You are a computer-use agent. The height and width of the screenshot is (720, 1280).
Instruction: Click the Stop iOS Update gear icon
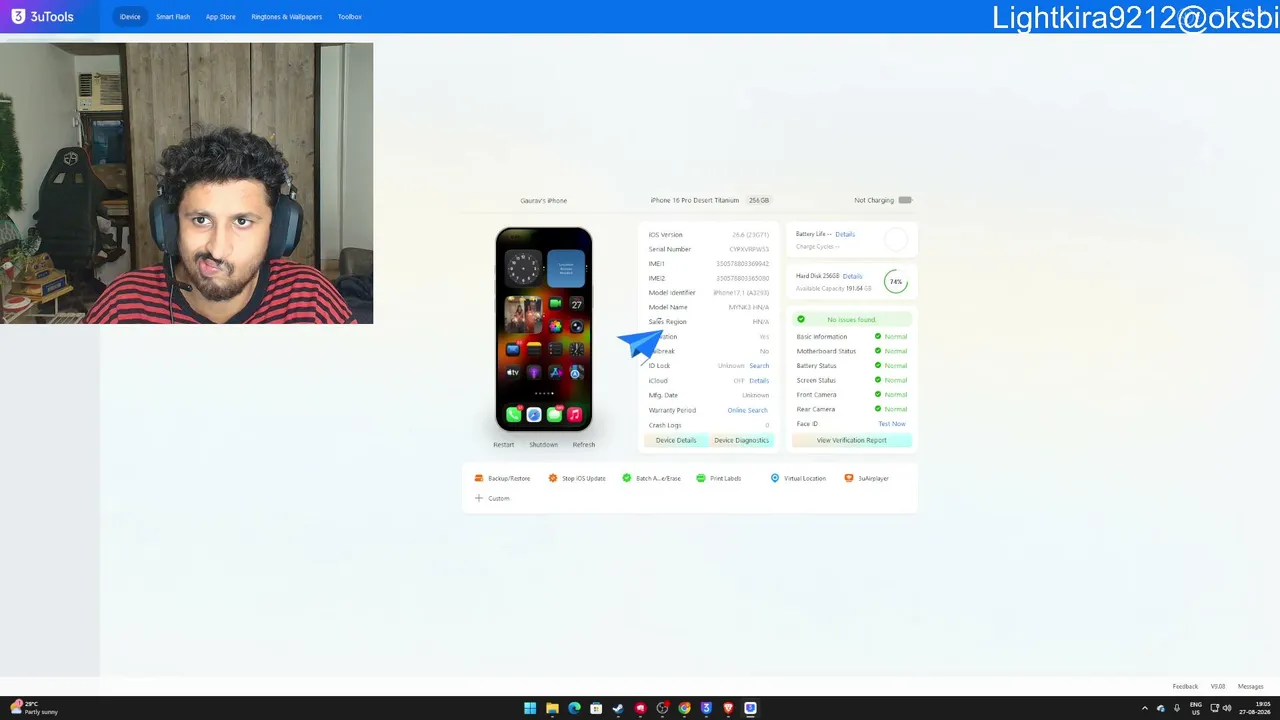point(553,478)
